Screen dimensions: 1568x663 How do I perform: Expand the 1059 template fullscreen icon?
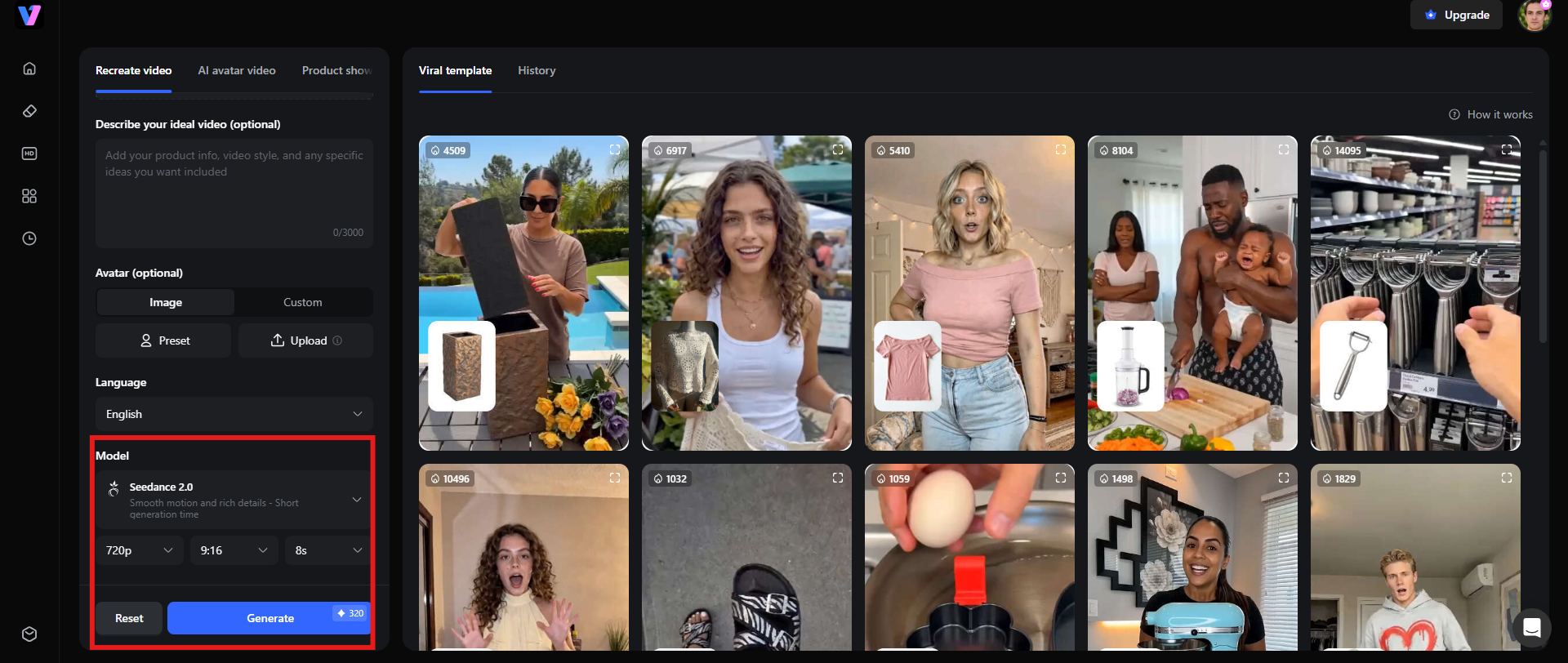1061,478
